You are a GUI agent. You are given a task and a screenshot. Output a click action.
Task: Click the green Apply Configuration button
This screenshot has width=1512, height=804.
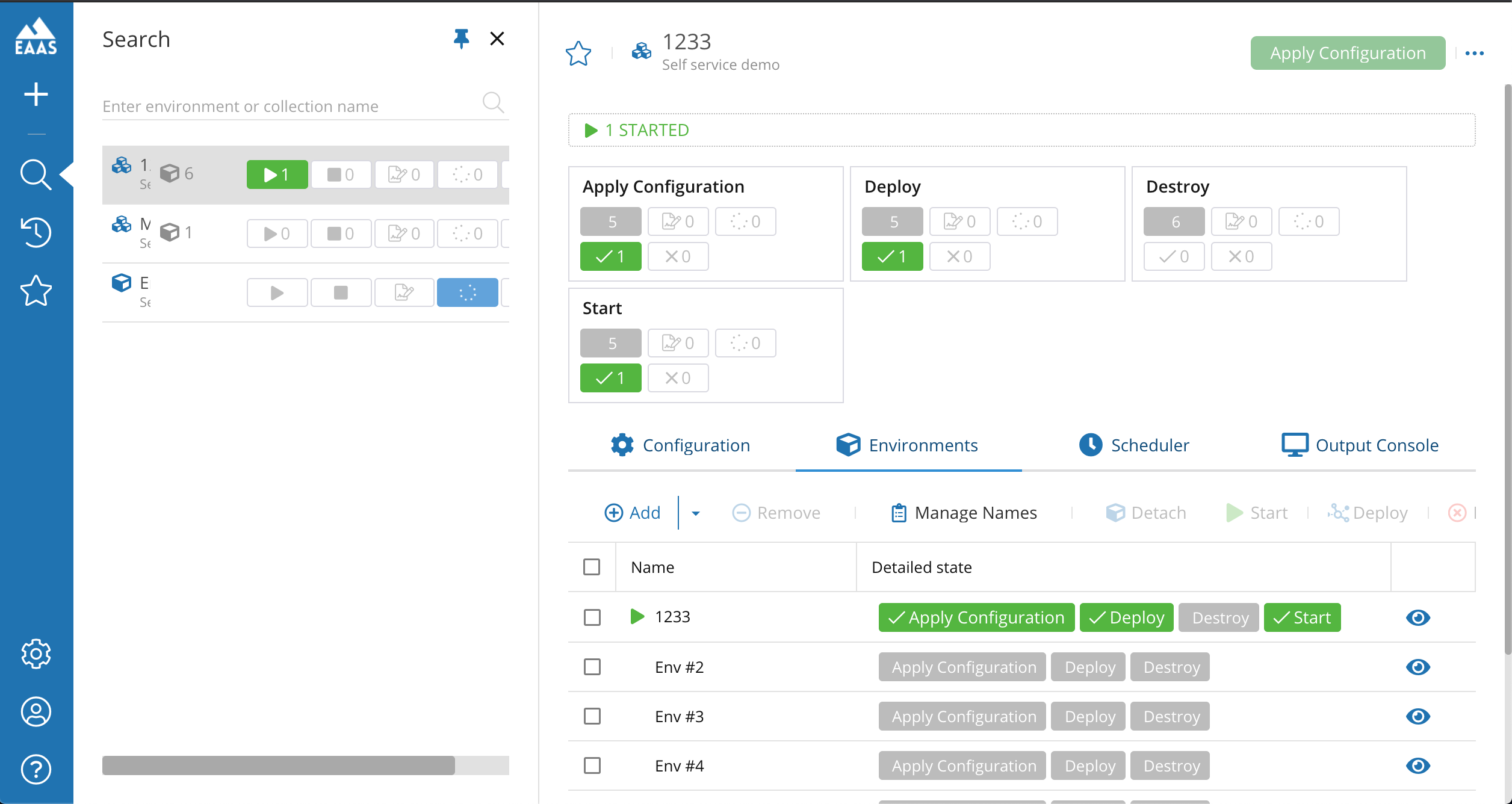coord(1348,53)
